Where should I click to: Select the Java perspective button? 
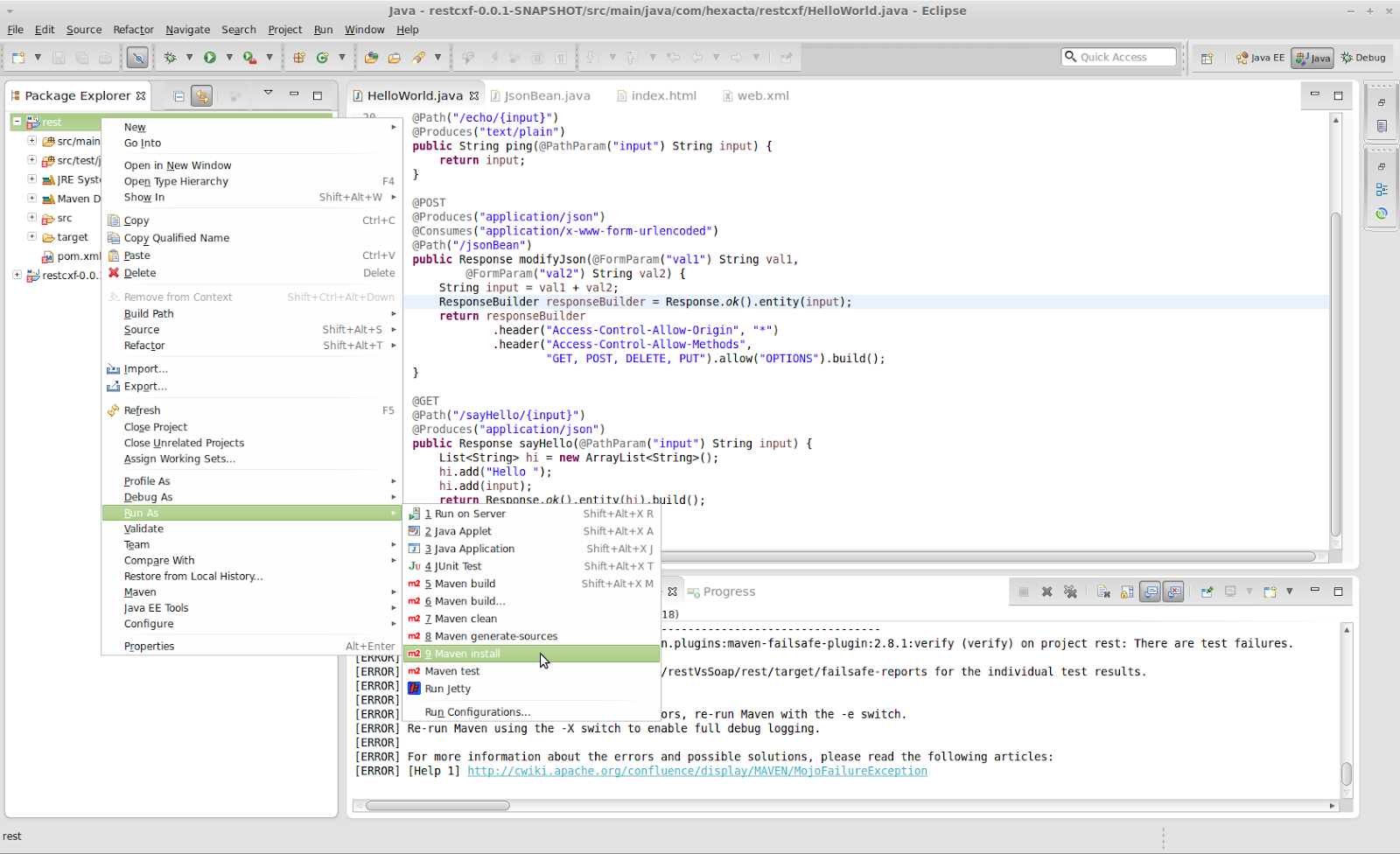[1312, 58]
